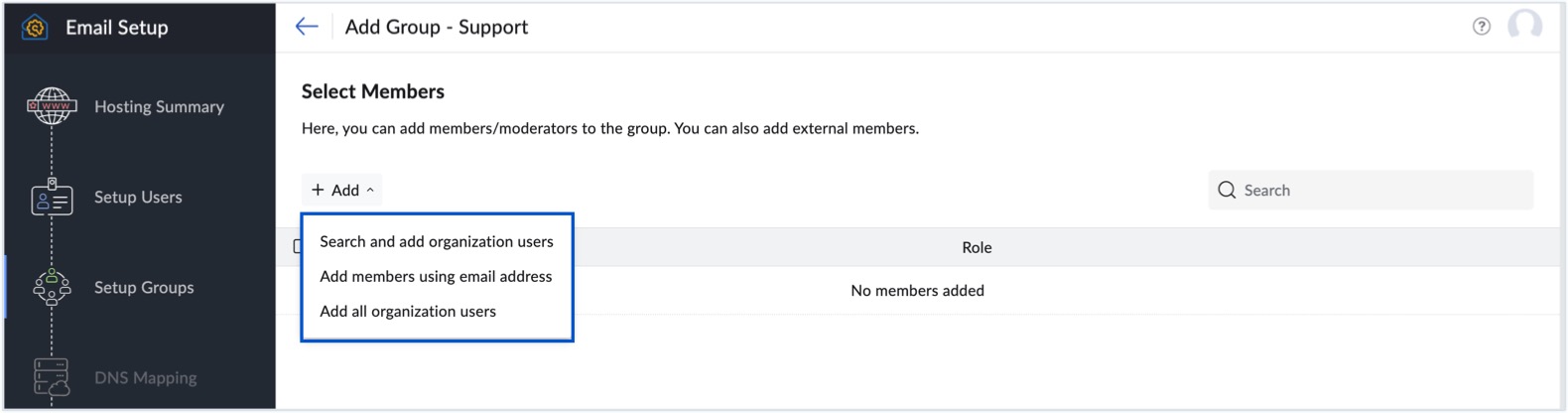Image resolution: width=1568 pixels, height=413 pixels.
Task: Choose Search and add organization users
Action: (x=436, y=241)
